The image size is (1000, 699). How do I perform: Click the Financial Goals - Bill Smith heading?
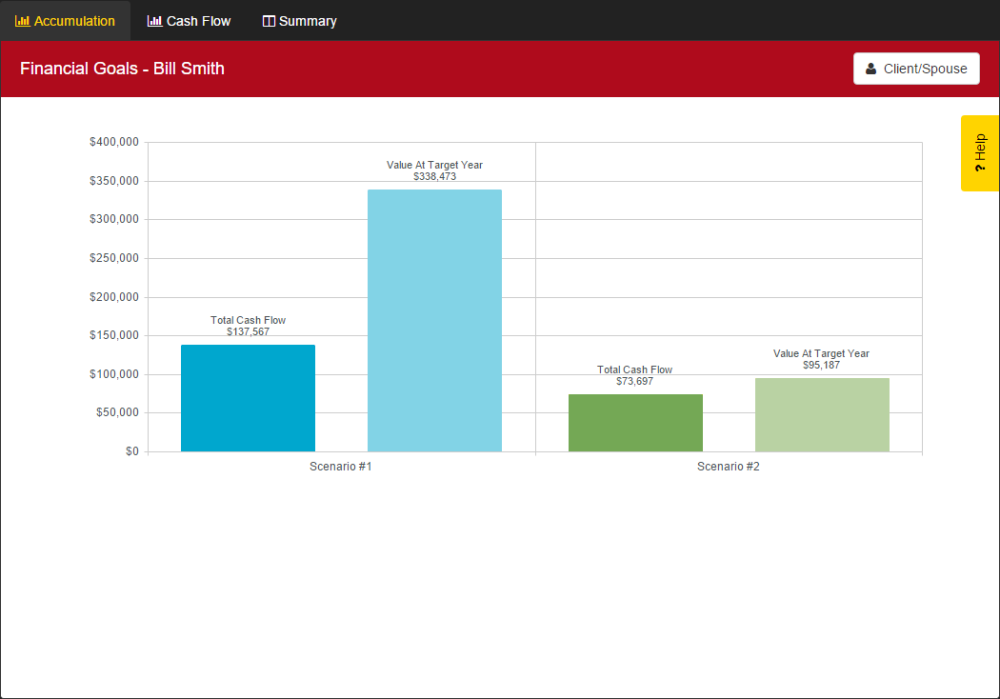[122, 68]
